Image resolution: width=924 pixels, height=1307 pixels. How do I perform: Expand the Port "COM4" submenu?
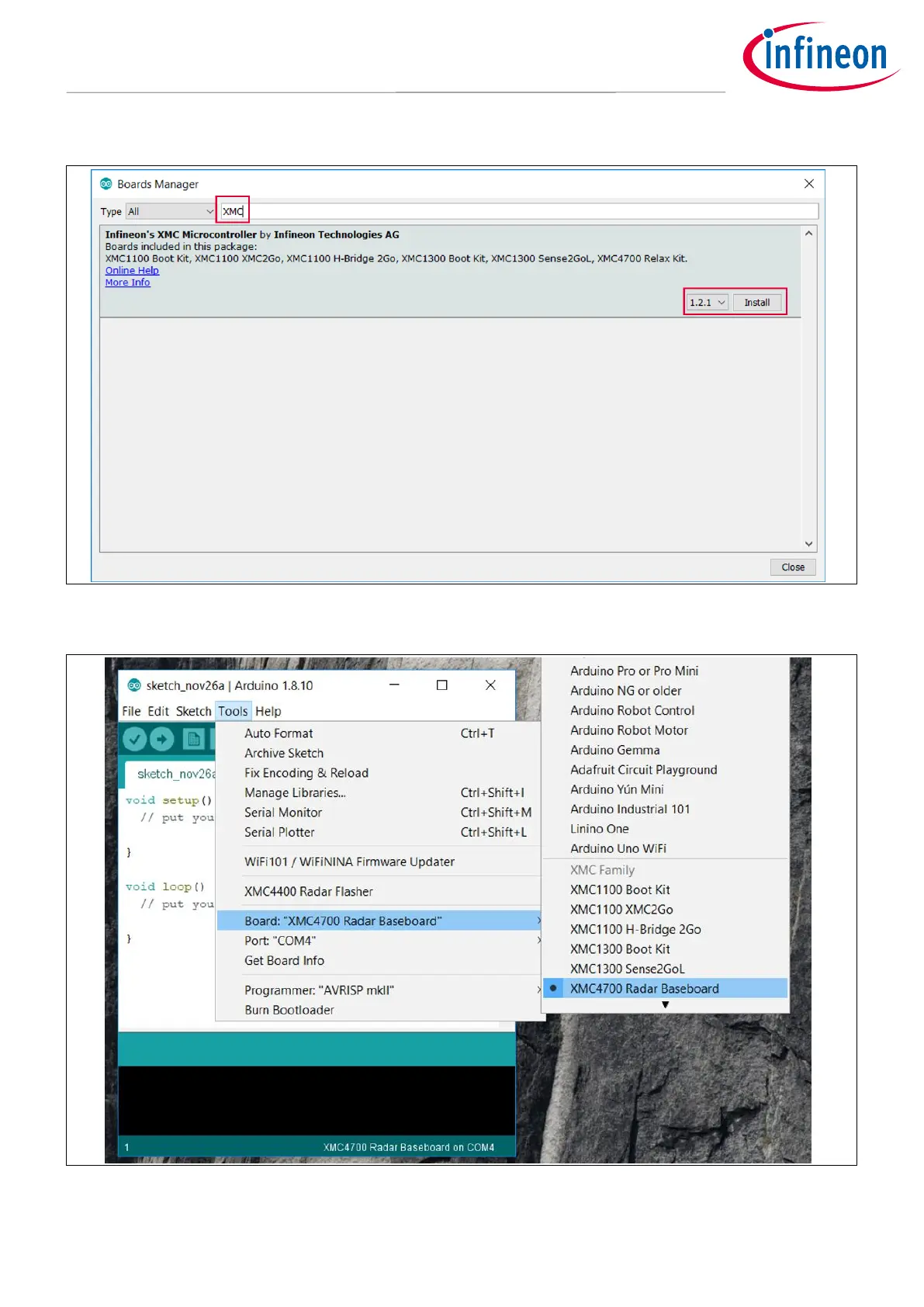pos(379,941)
